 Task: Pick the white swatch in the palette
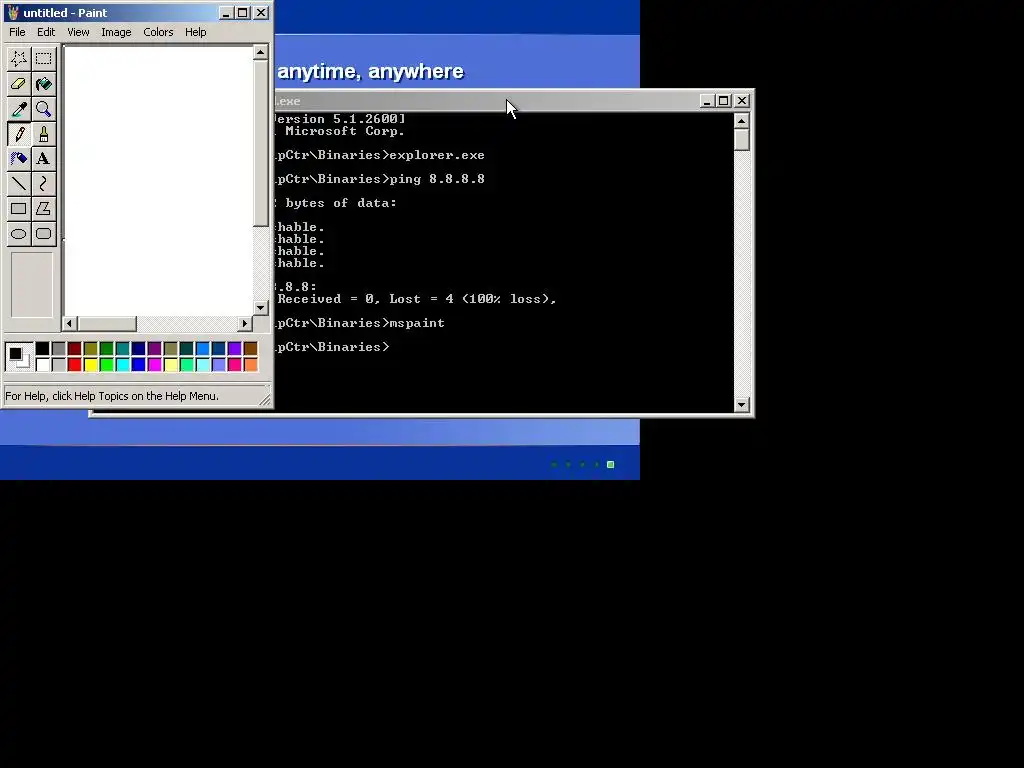[x=42, y=364]
